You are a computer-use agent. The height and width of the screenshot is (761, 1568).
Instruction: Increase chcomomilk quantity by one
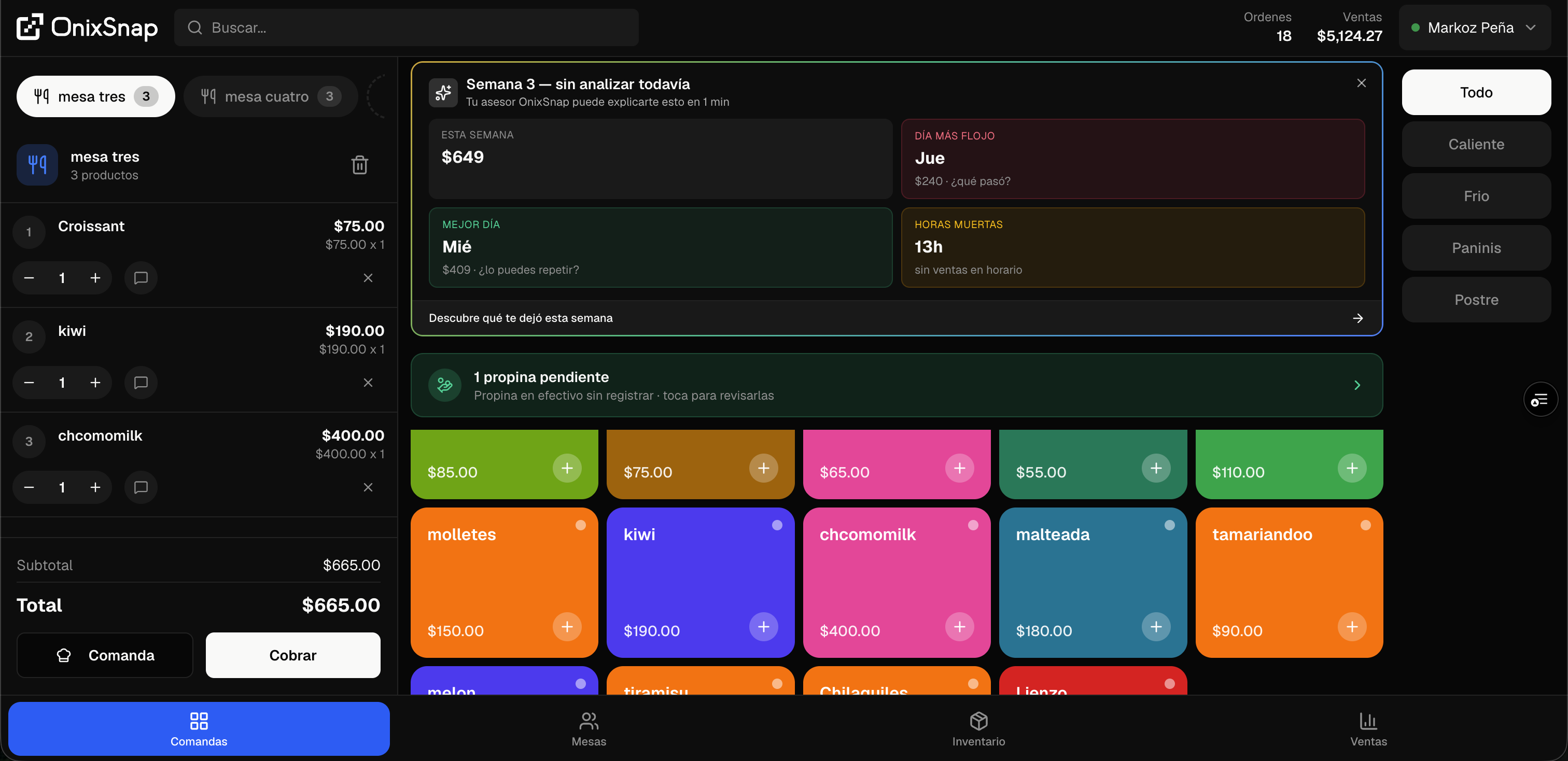(95, 487)
